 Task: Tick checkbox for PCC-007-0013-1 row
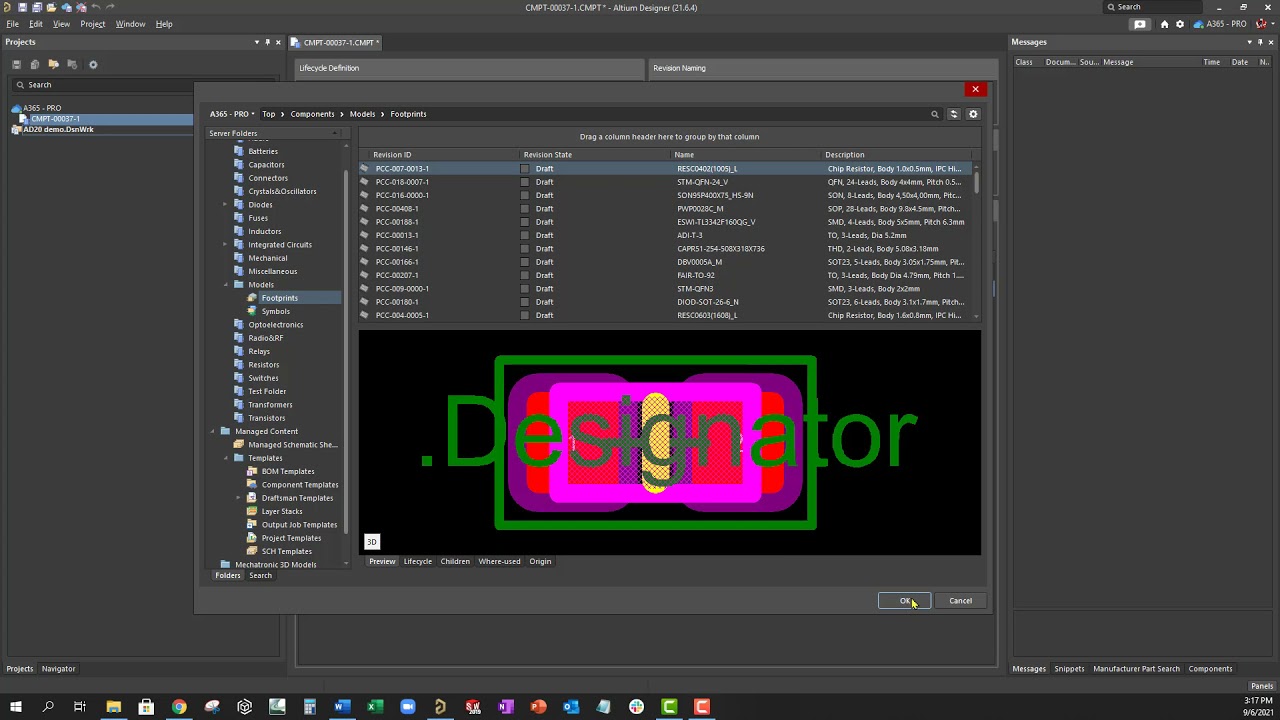pyautogui.click(x=525, y=169)
